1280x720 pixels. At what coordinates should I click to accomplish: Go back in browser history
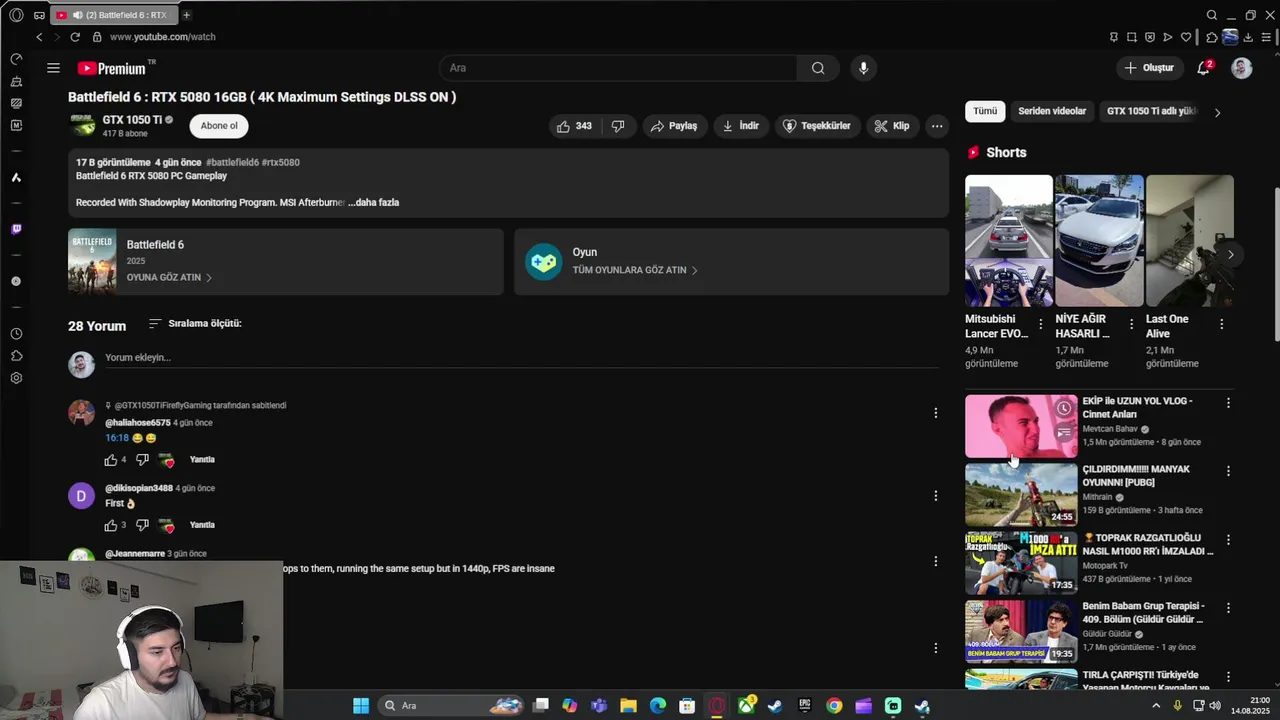pyautogui.click(x=39, y=37)
